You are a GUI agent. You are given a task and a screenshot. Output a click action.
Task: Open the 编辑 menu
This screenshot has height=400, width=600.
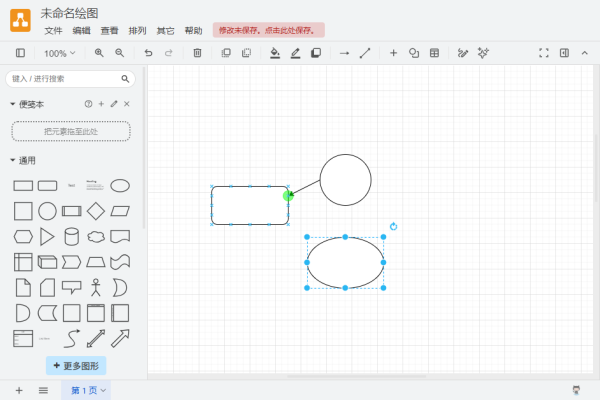(x=82, y=31)
